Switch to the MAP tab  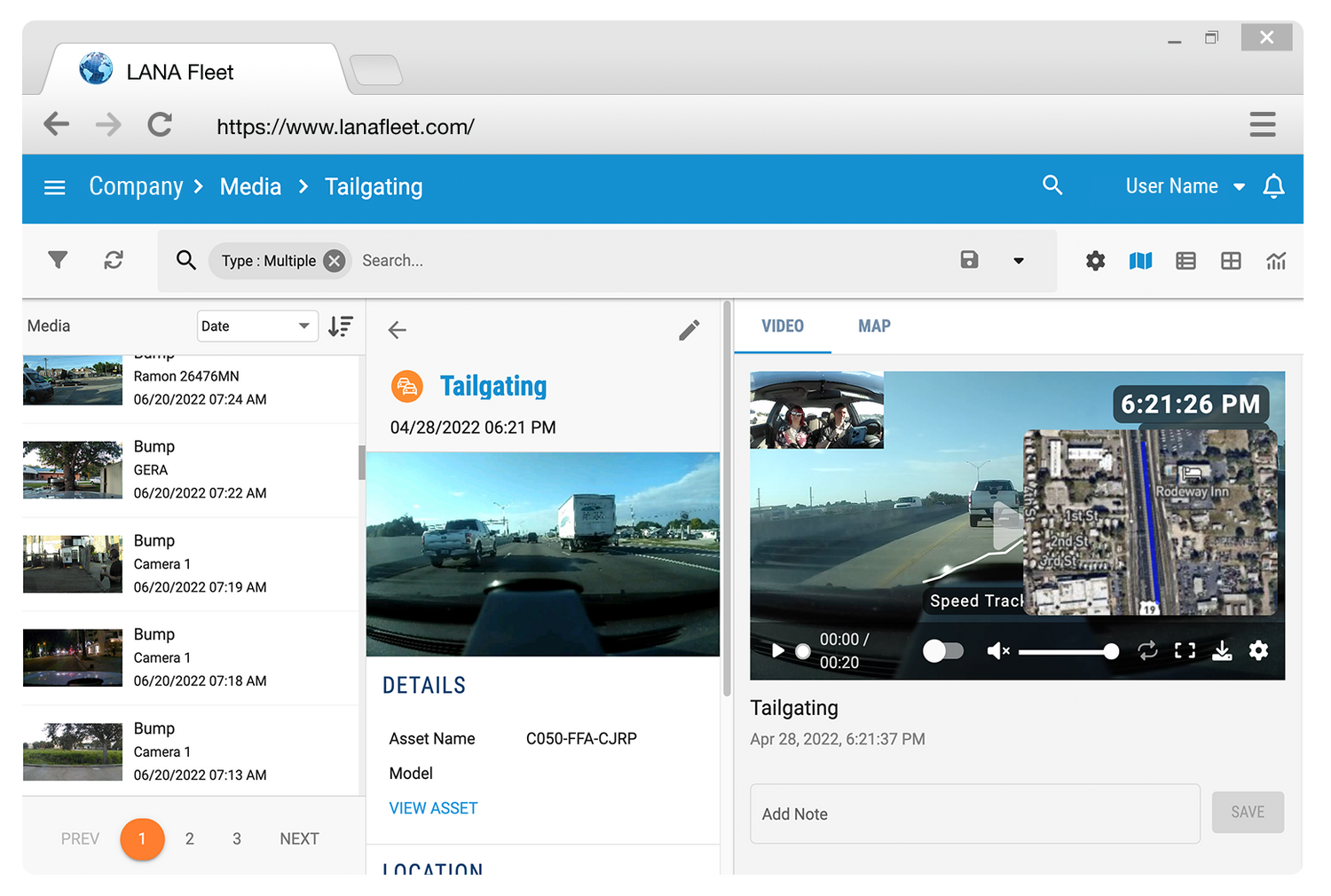click(x=874, y=326)
